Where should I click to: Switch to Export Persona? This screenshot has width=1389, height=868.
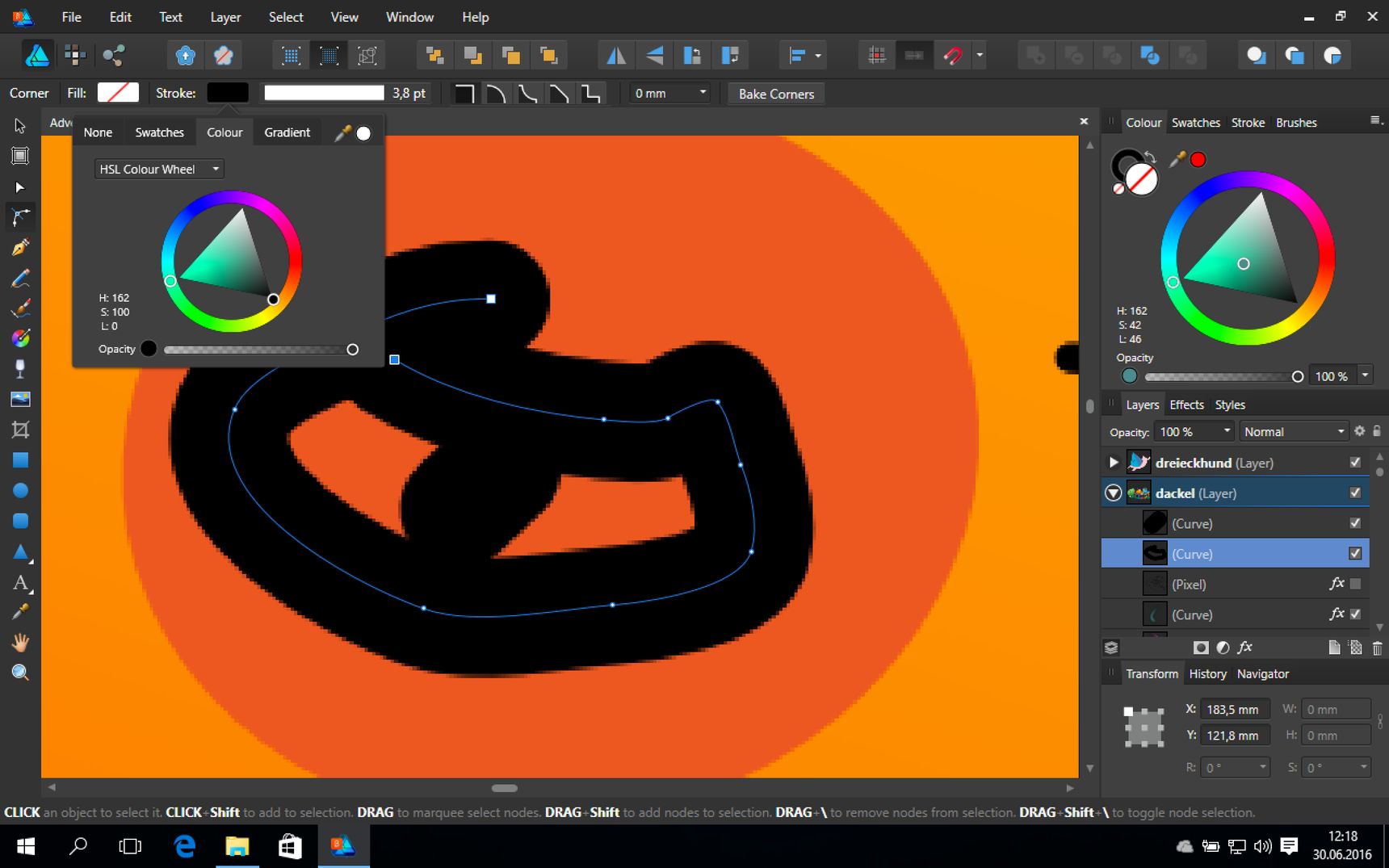pos(113,55)
